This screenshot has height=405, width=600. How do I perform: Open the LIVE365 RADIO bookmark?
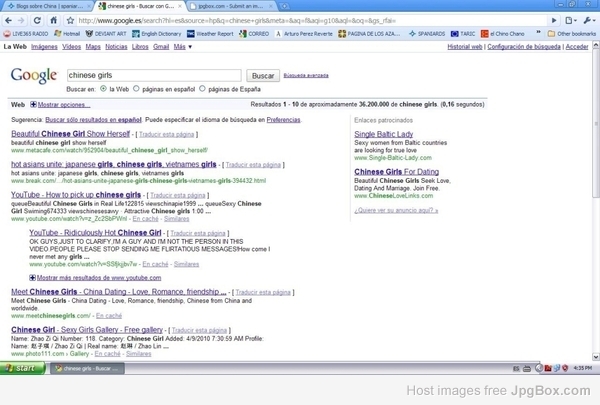(27, 33)
